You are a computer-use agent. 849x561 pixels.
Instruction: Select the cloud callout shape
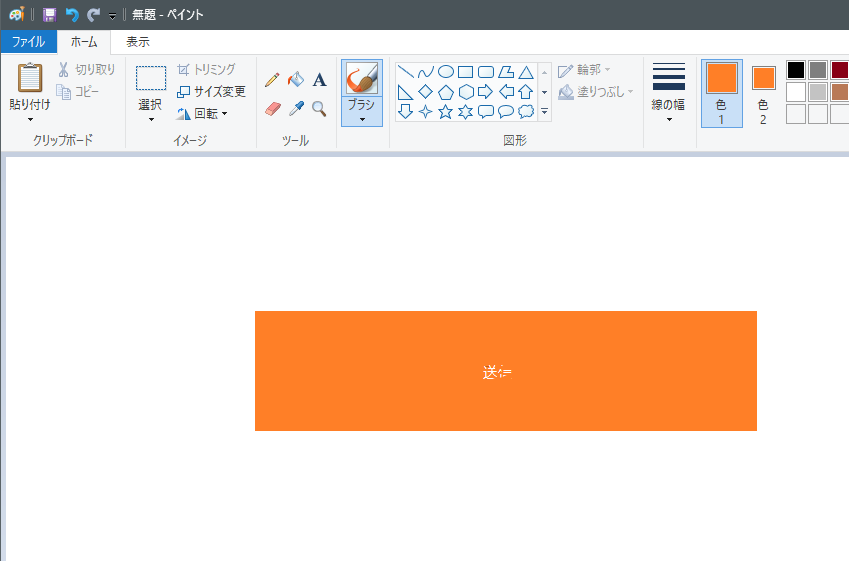coord(526,112)
